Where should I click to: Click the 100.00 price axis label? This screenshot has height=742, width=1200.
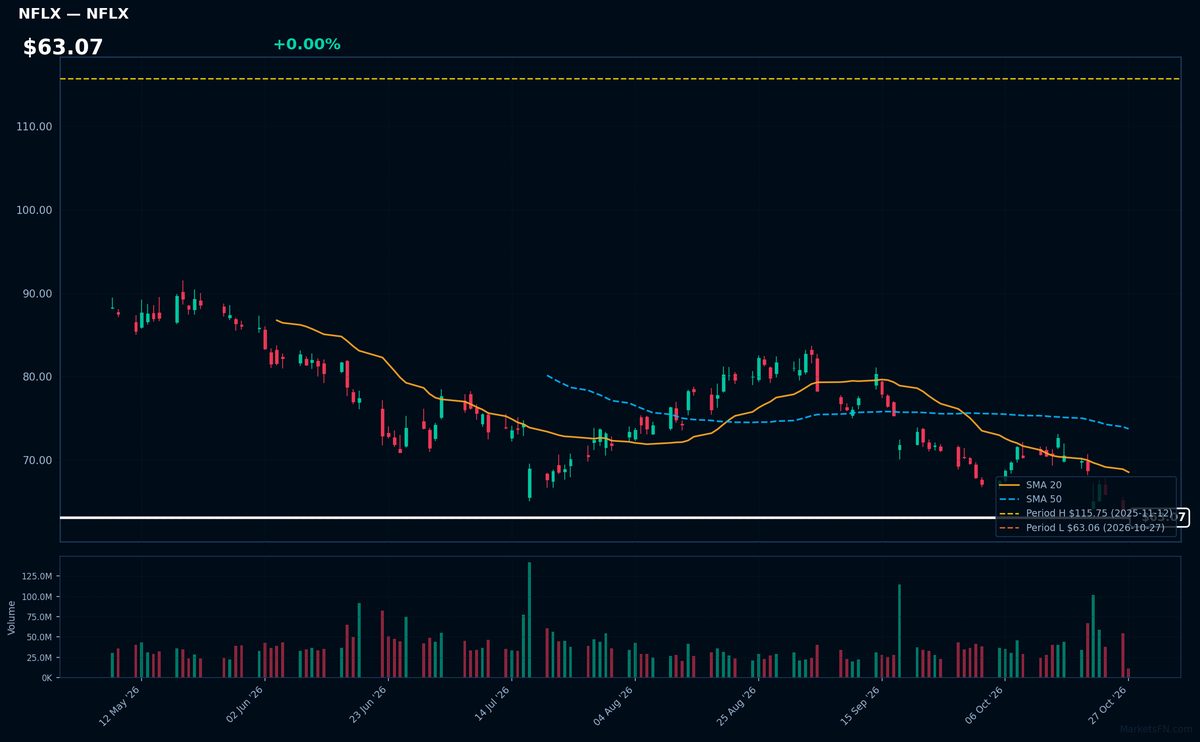point(34,210)
